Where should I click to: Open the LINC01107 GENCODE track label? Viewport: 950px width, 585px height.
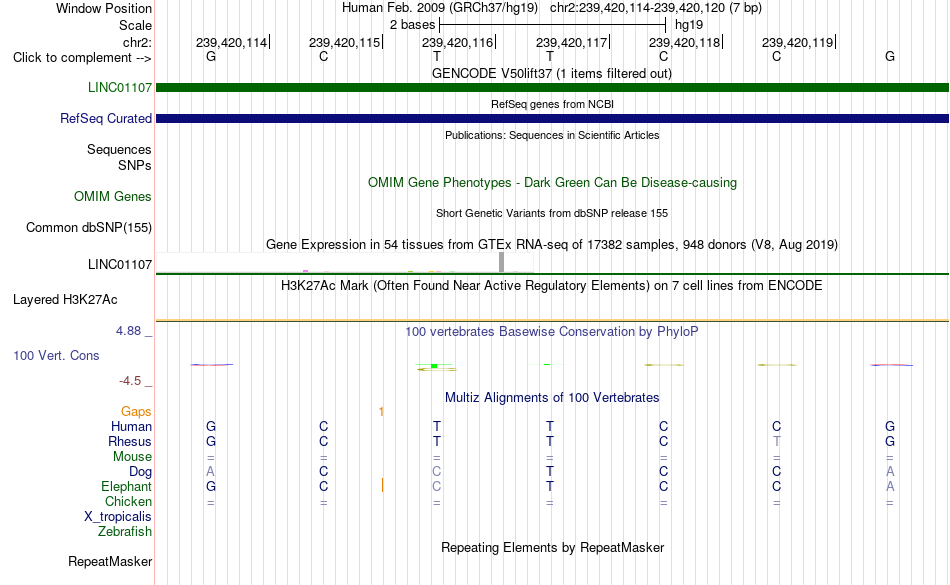pyautogui.click(x=119, y=88)
